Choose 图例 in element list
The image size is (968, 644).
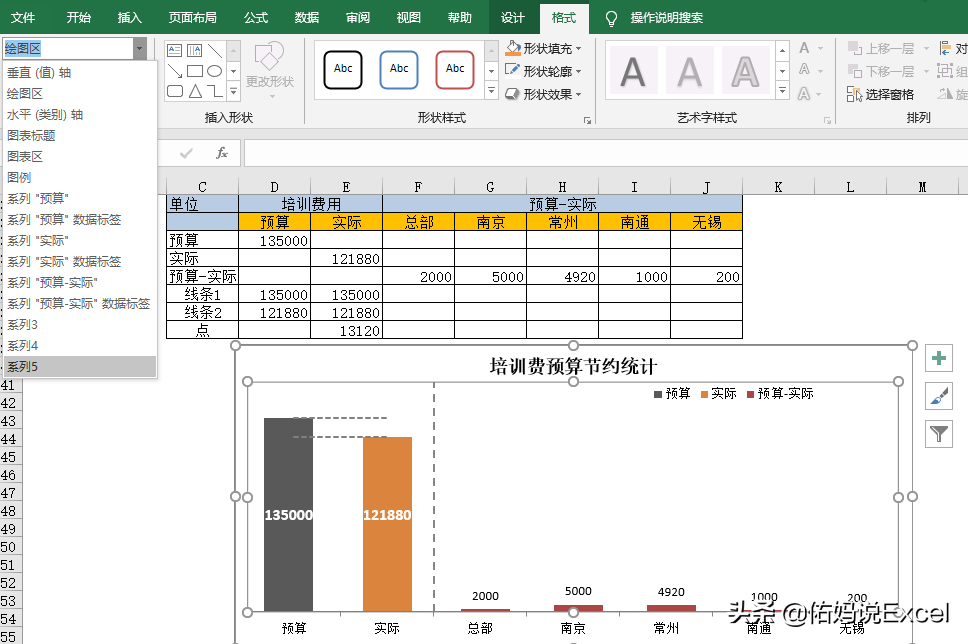tap(80, 177)
